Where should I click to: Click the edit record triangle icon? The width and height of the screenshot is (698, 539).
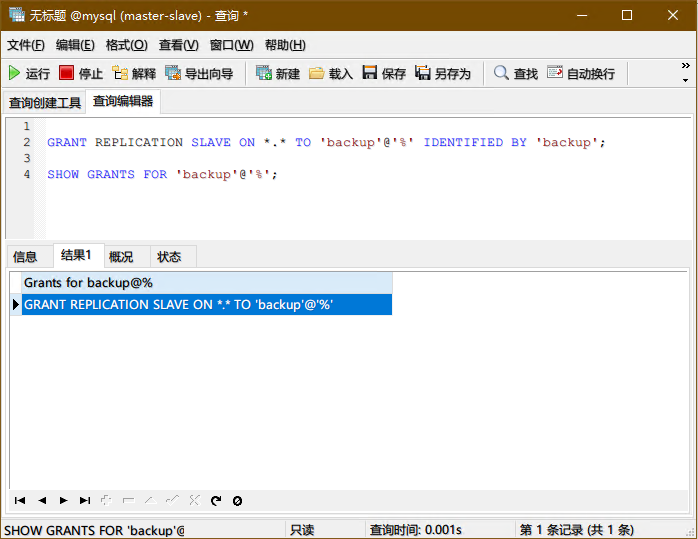150,501
